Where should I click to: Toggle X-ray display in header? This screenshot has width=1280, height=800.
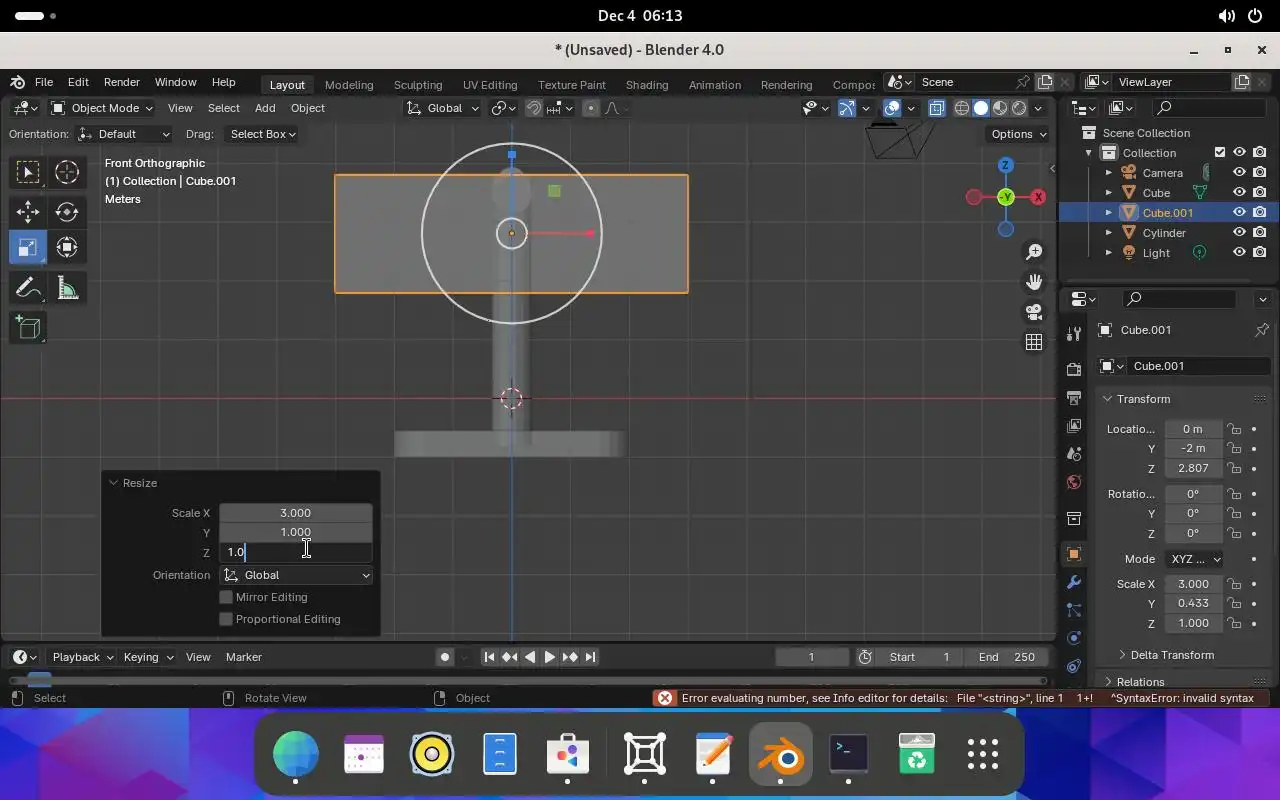[x=937, y=108]
